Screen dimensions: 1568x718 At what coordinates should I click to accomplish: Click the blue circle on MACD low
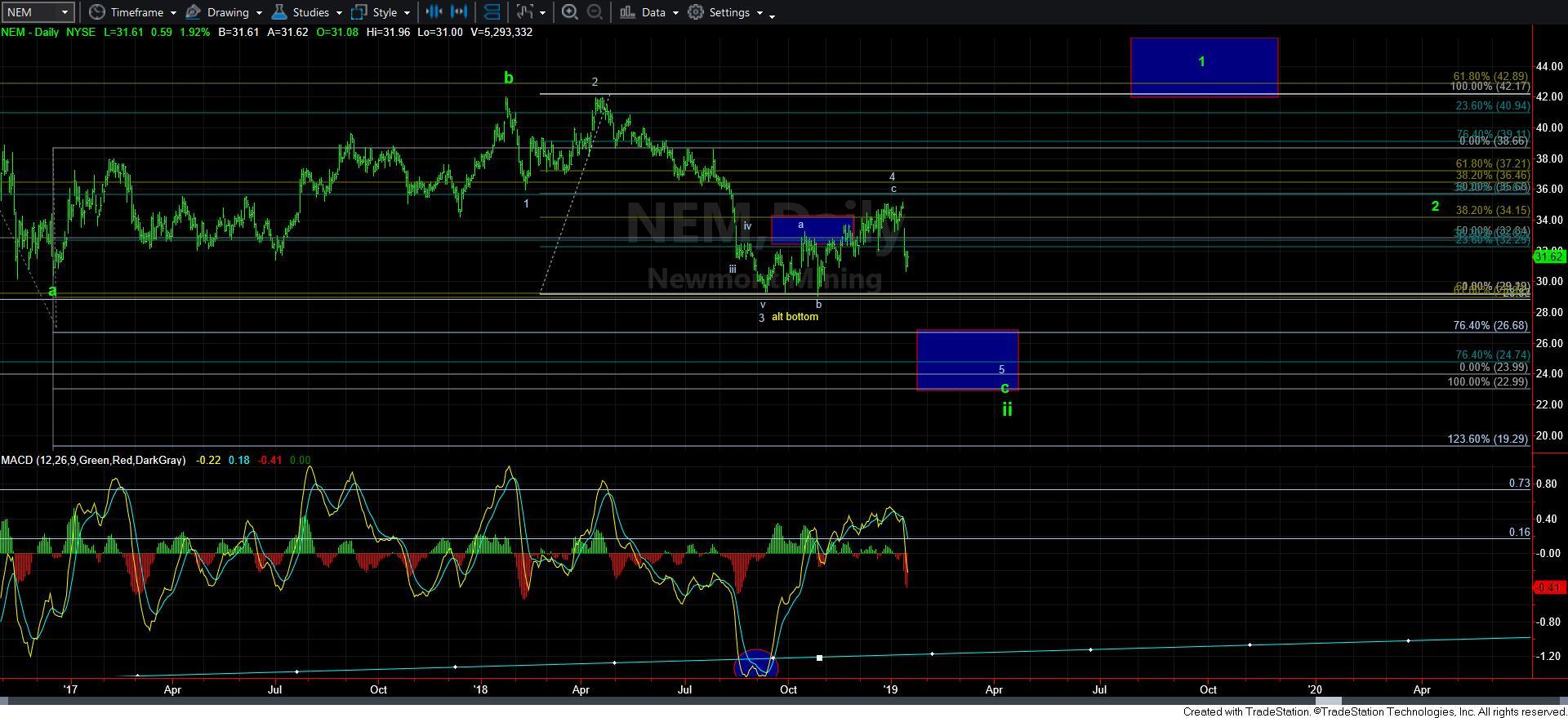tap(756, 663)
